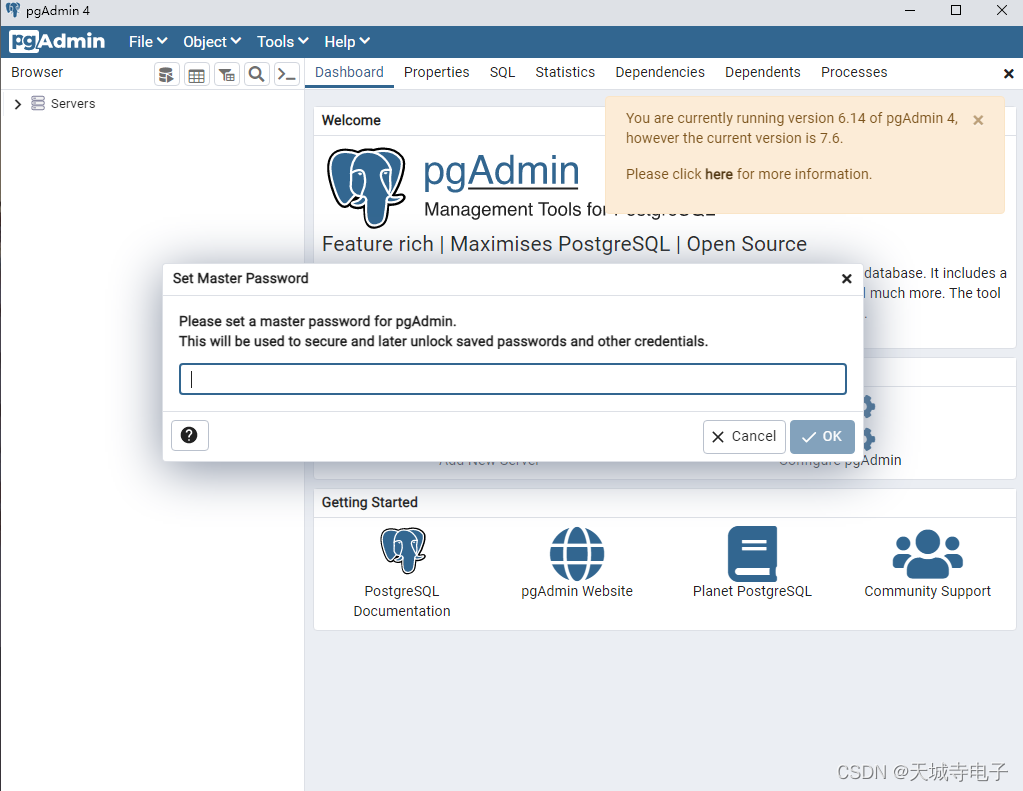Click the View Data table icon
Viewport: 1023px width, 791px height.
pos(196,74)
